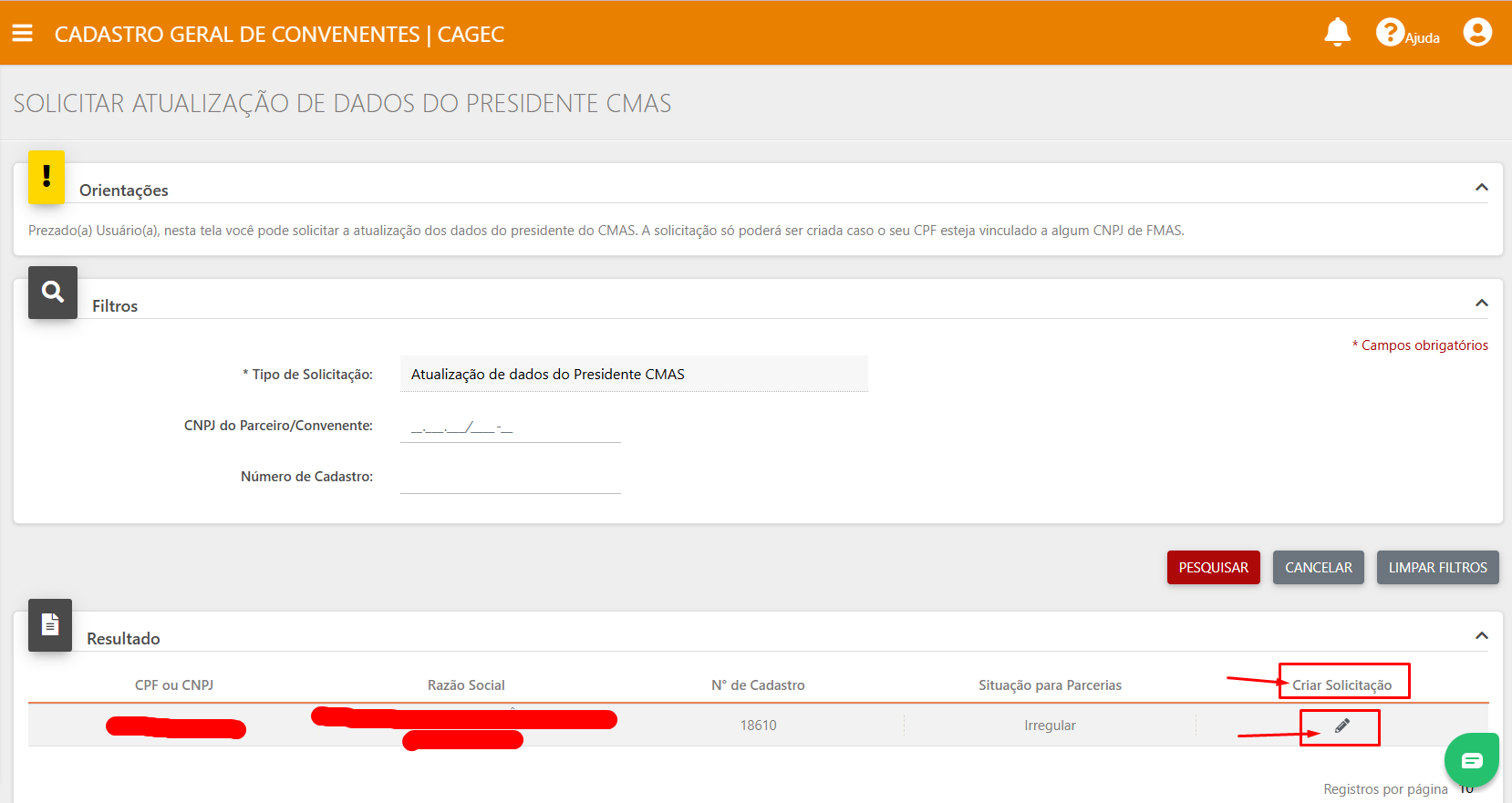Click the magnifier Filtros panel icon
The width and height of the screenshot is (1512, 803).
click(x=53, y=293)
